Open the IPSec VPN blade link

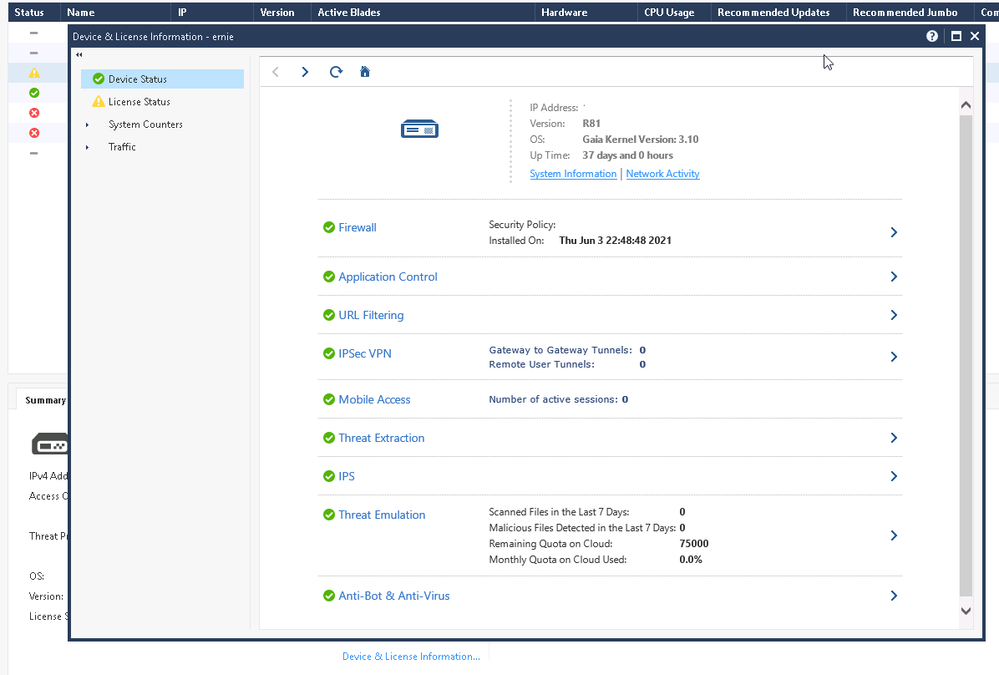pos(365,353)
